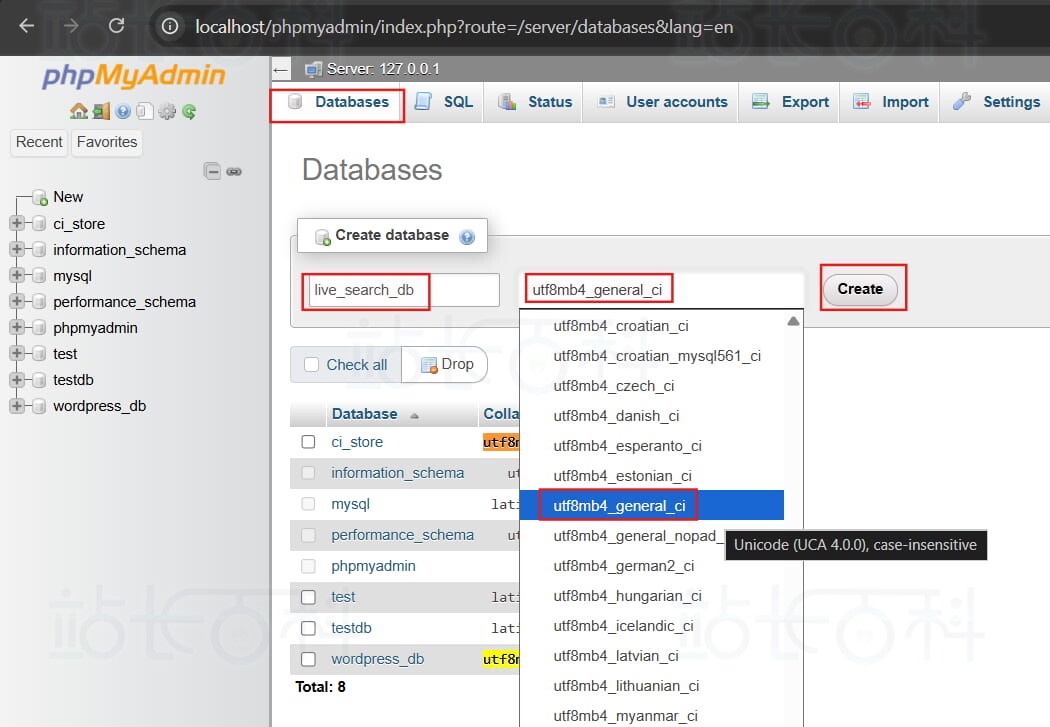Open navigation panel settings gear icon

pos(167,111)
